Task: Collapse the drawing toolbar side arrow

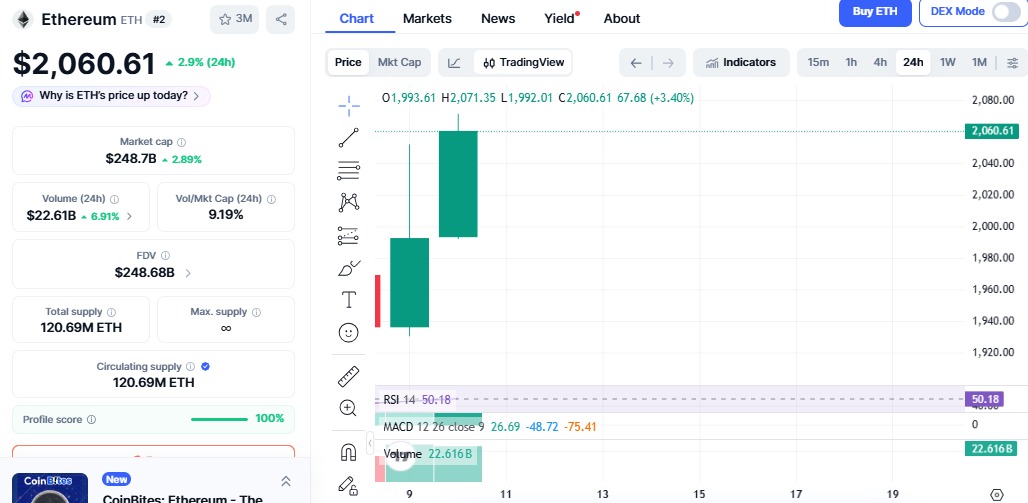Action: (370, 443)
